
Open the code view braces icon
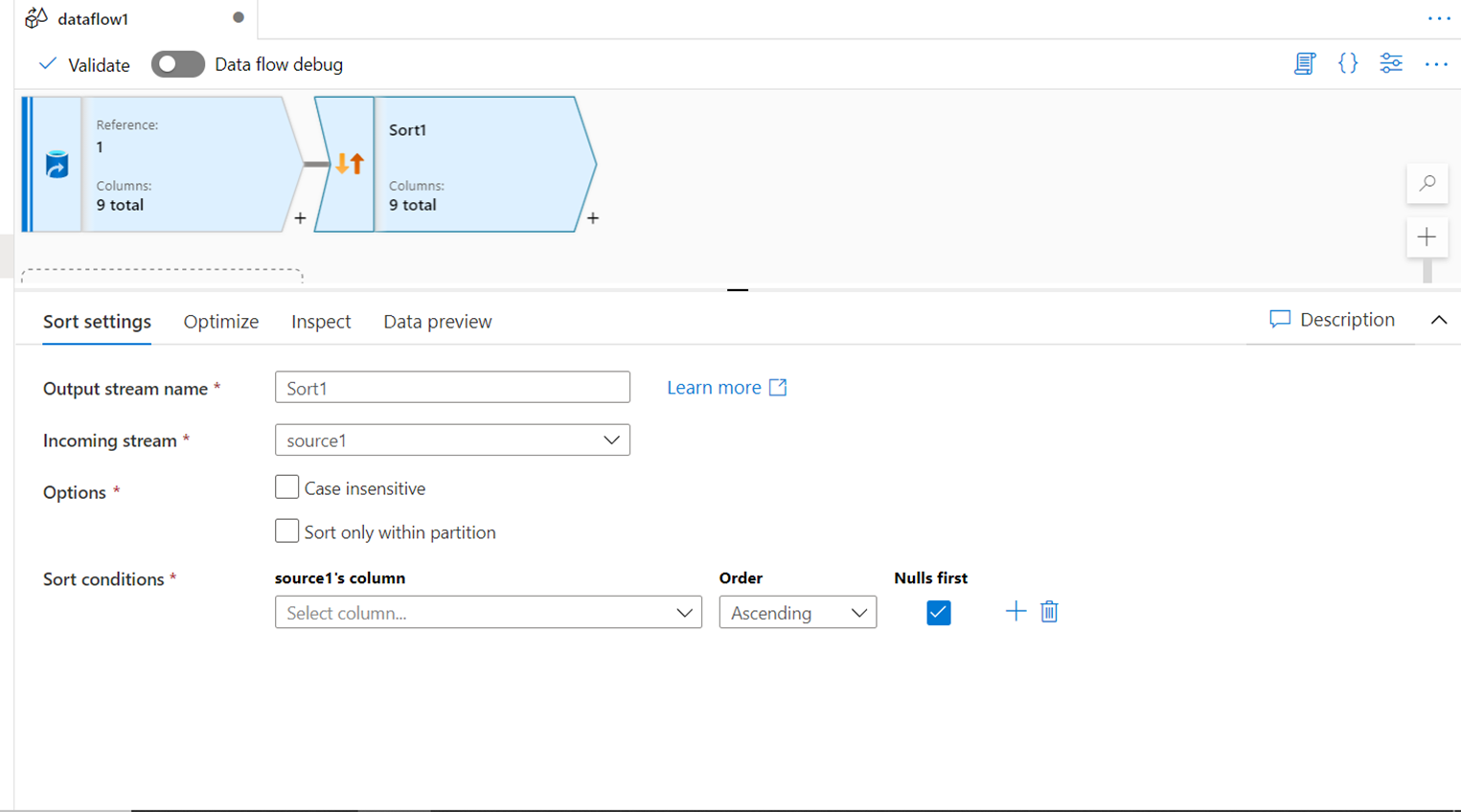coord(1348,64)
